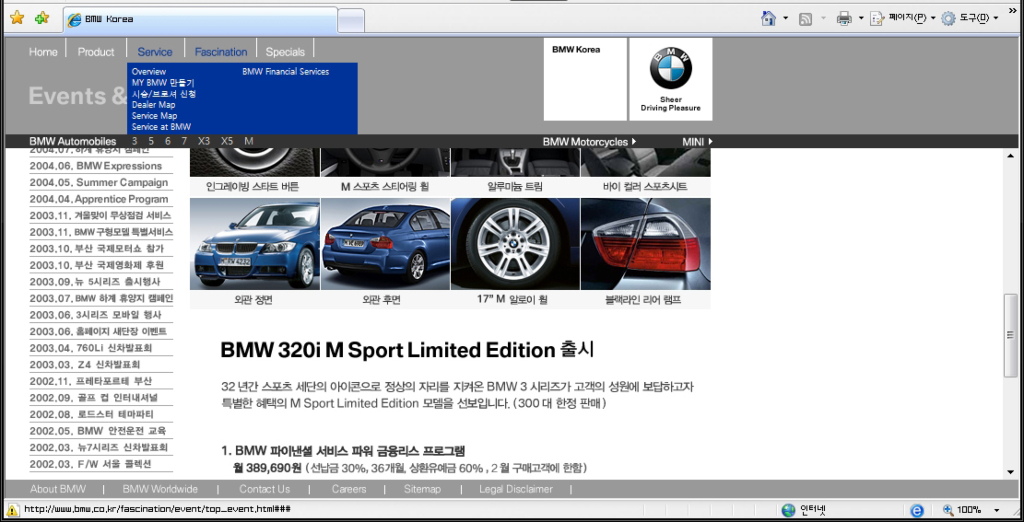Expand the 페이지(P) menu dropdown

click(x=933, y=18)
